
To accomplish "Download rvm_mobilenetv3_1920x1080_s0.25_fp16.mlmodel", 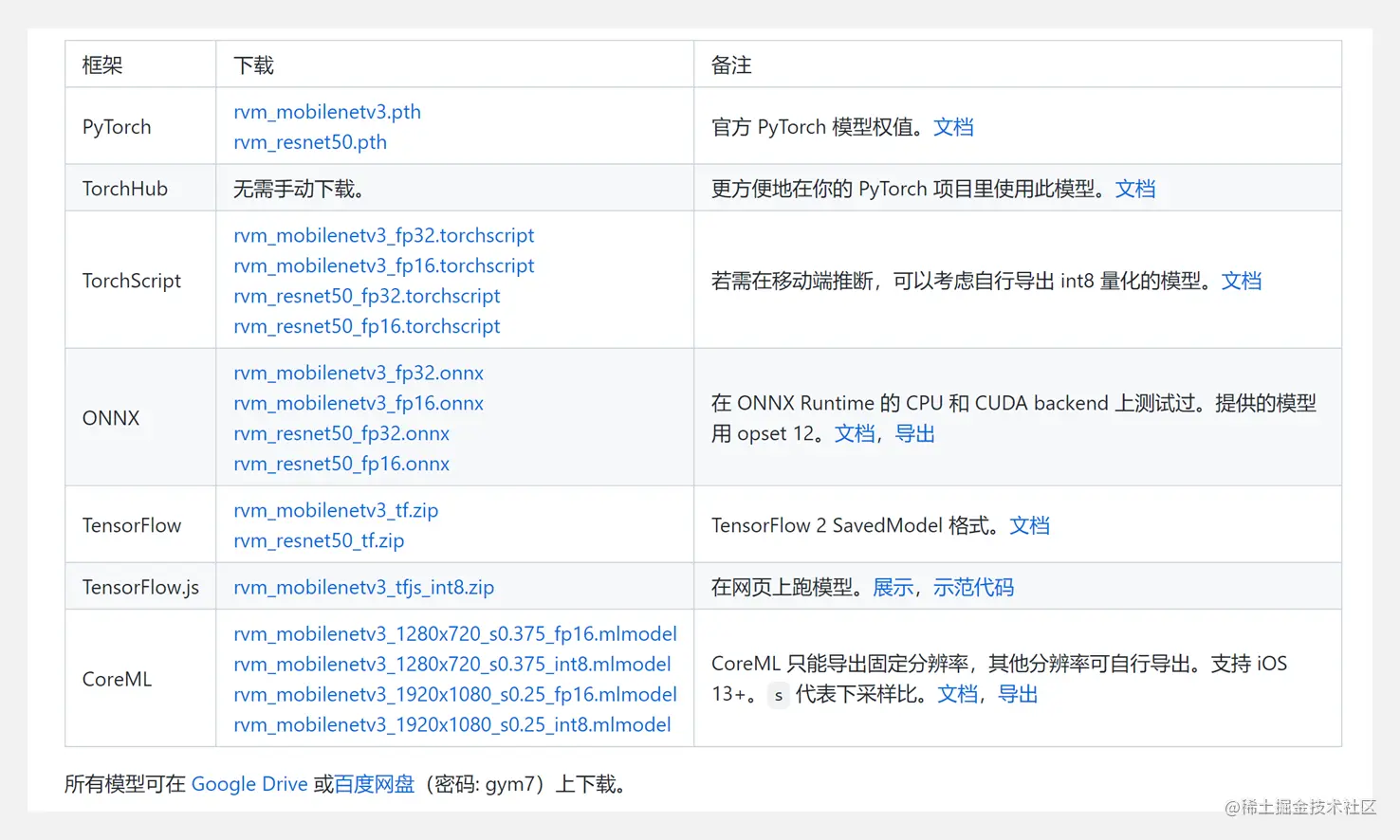I will (455, 694).
